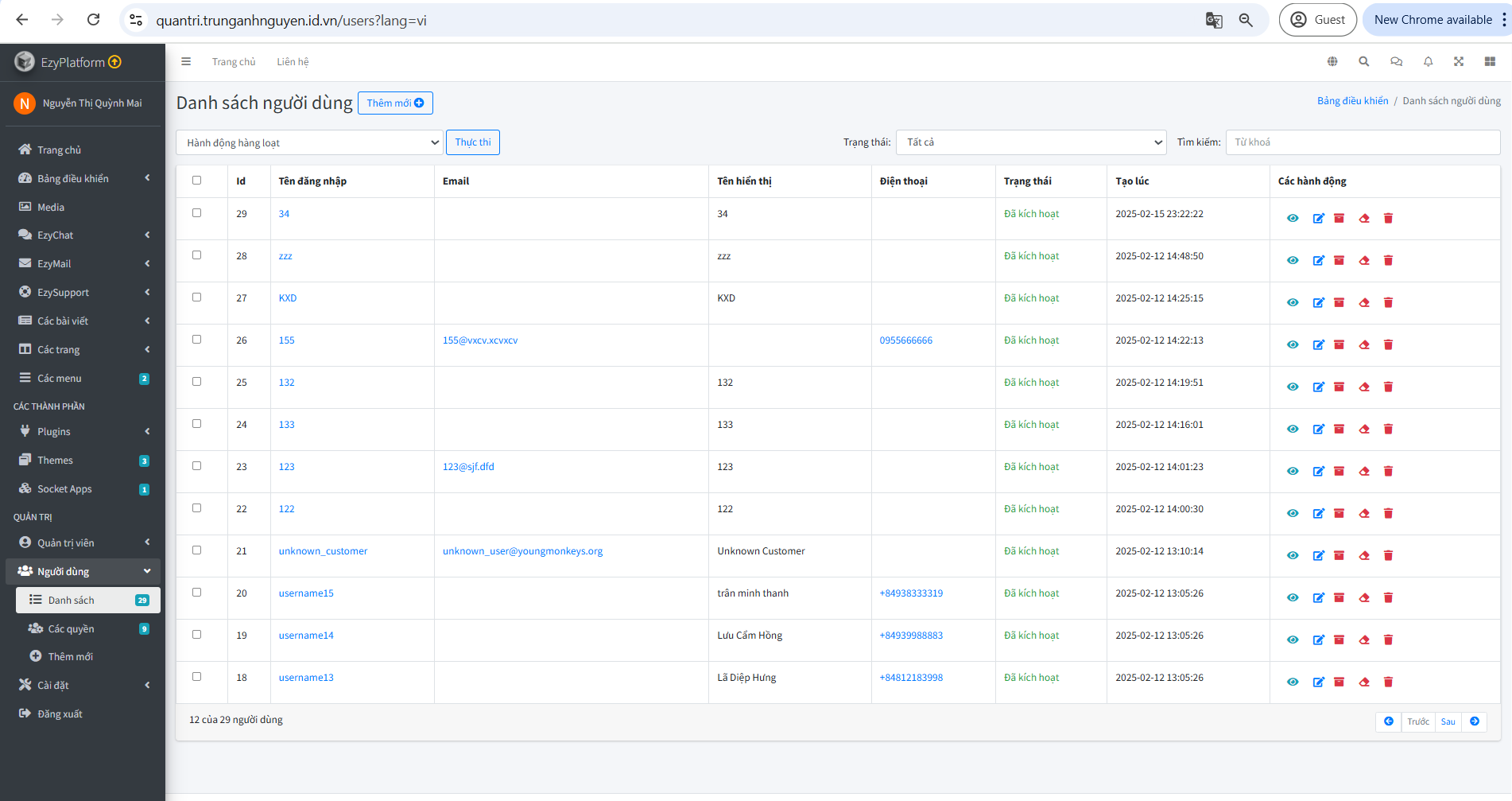Screen dimensions: 1512x801
Task: Click the trash icon for user 34
Action: tap(1388, 218)
